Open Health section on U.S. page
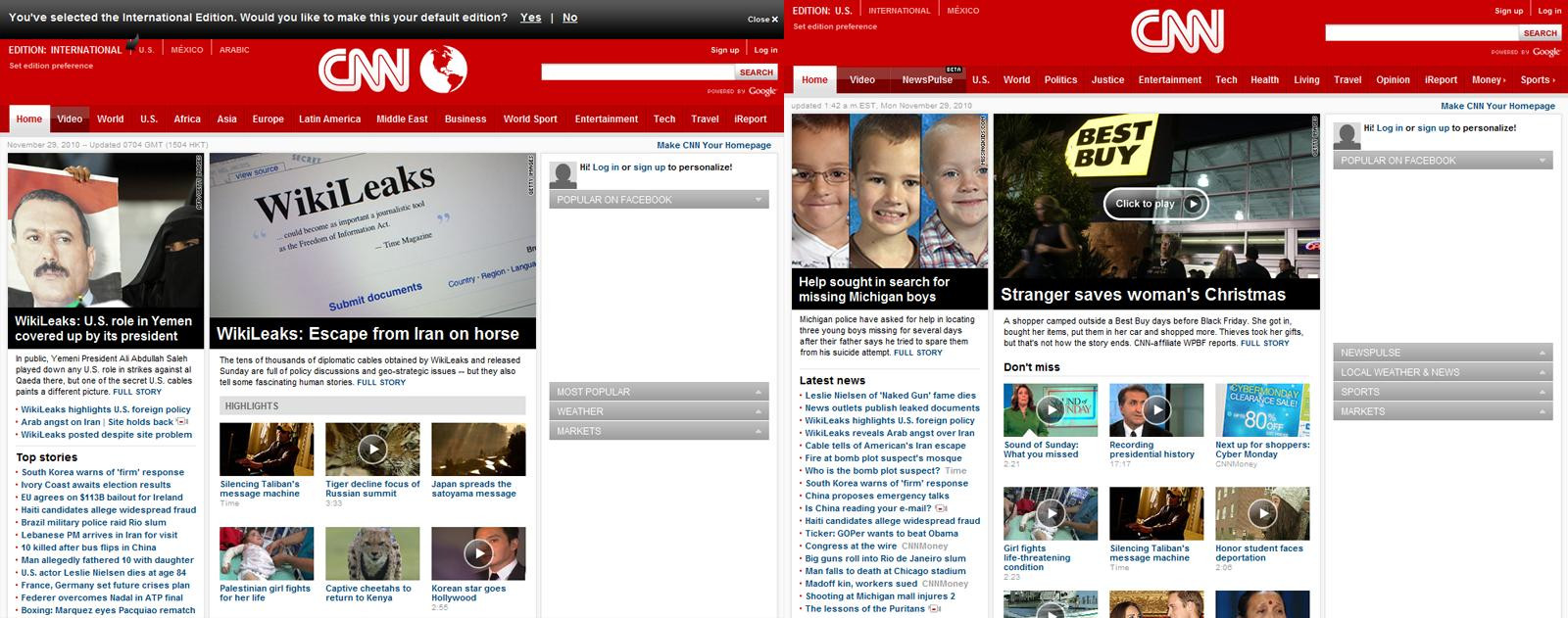Image resolution: width=1568 pixels, height=618 pixels. point(1264,80)
